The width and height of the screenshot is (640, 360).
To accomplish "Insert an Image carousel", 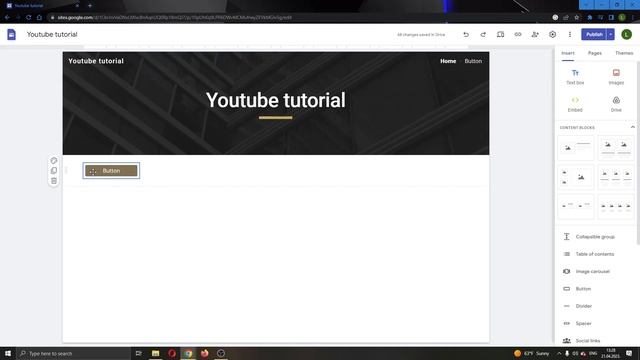I will click(587, 271).
